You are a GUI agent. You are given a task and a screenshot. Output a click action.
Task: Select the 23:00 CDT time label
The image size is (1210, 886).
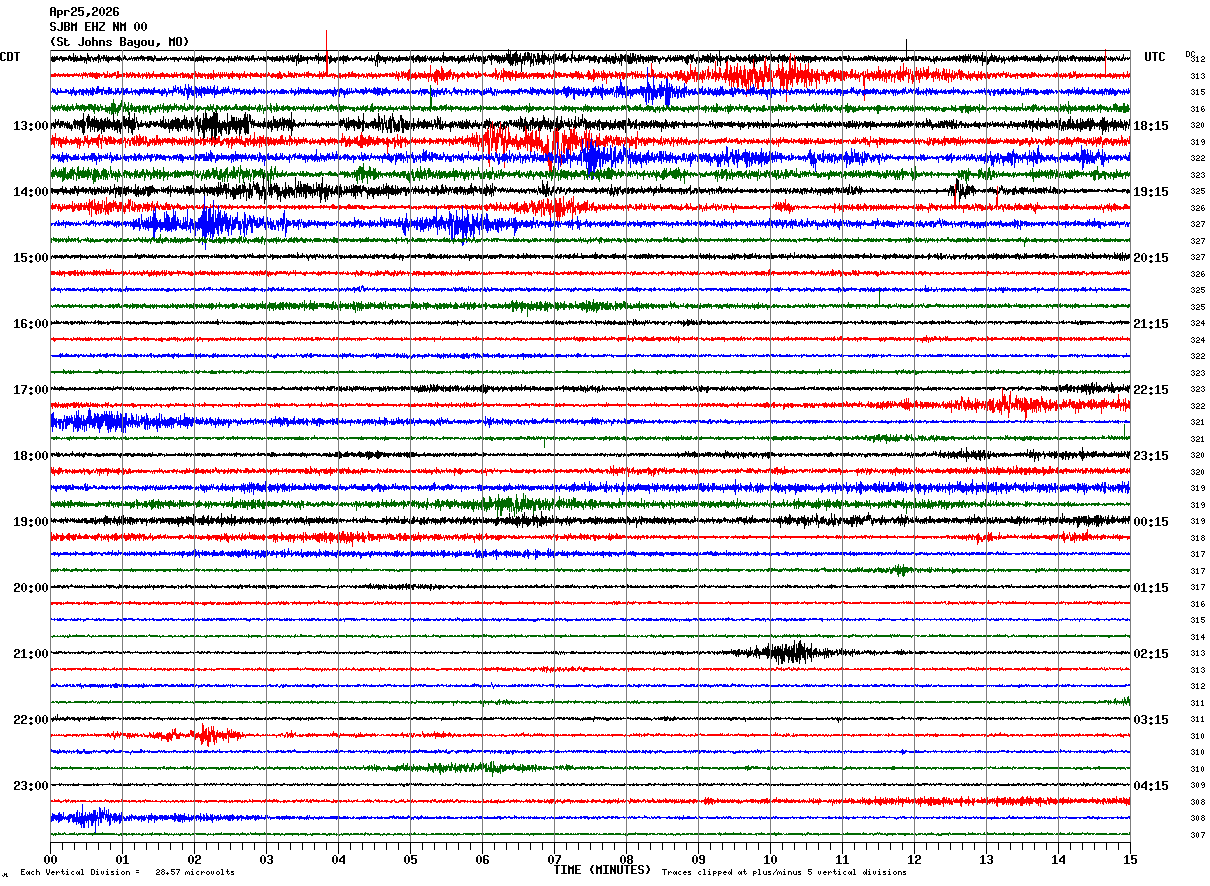click(x=30, y=785)
